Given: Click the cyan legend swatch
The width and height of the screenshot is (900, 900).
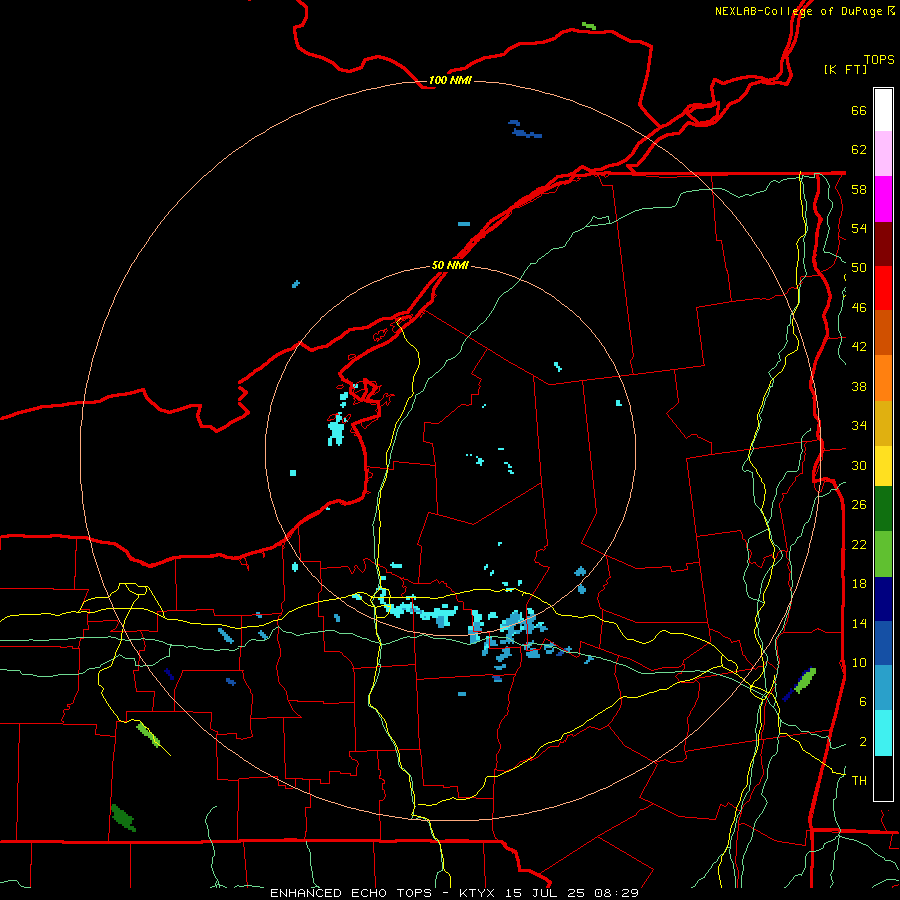Looking at the screenshot, I should pyautogui.click(x=883, y=733).
